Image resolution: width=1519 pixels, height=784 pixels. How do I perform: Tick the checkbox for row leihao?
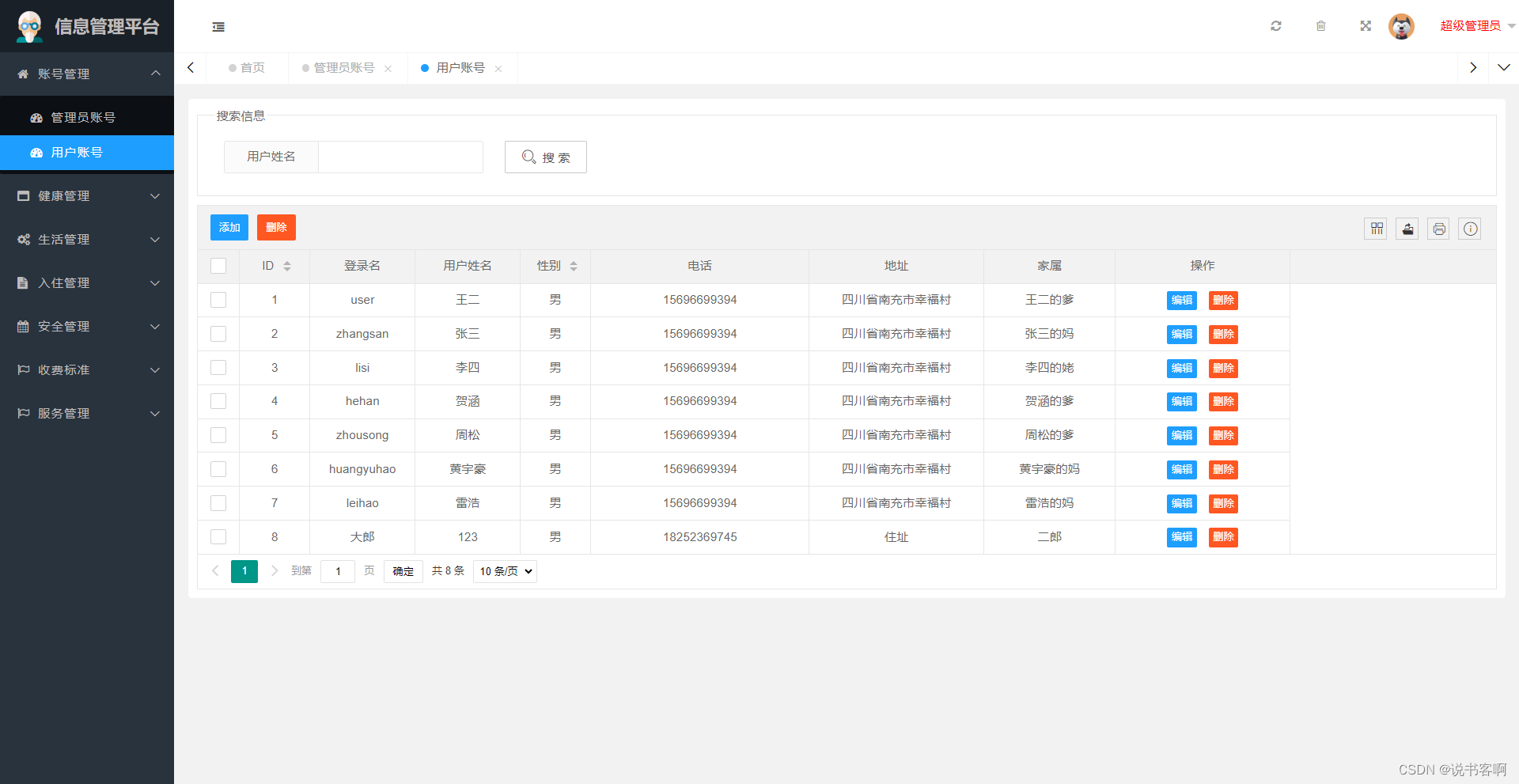[x=218, y=503]
